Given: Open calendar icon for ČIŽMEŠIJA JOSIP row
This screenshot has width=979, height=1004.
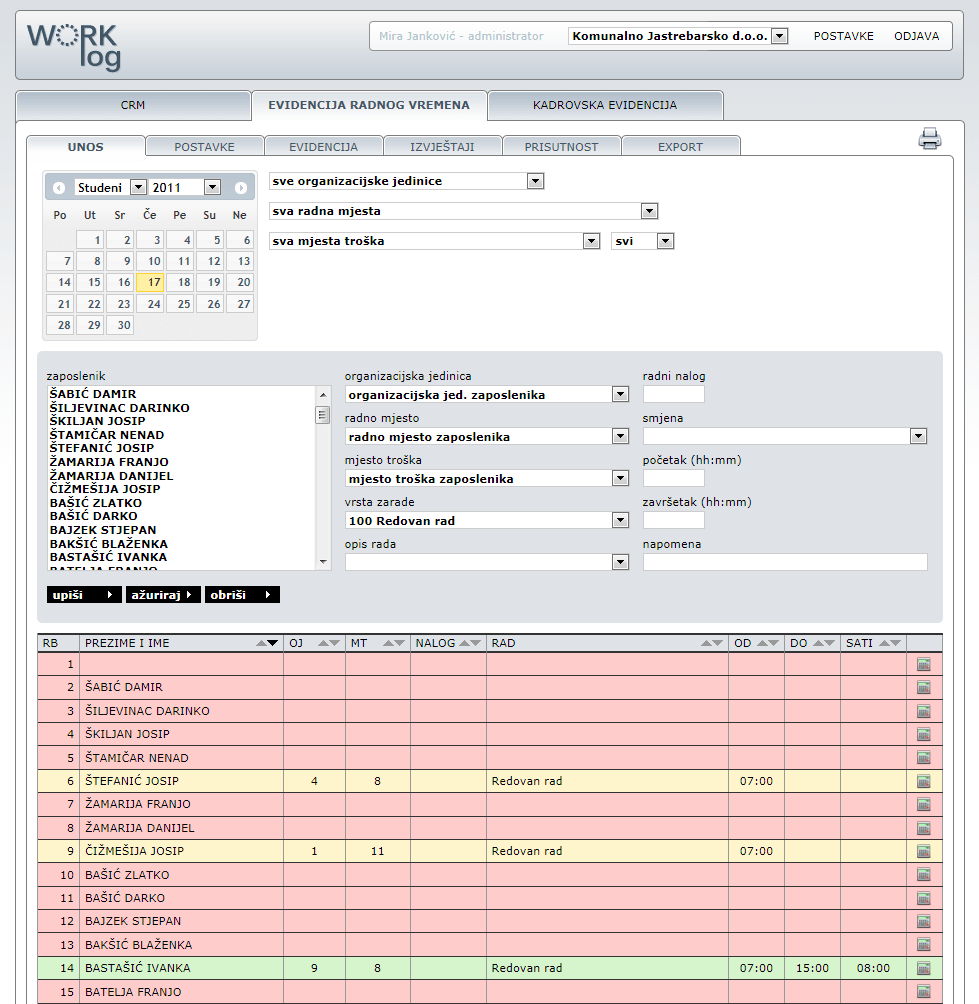Looking at the screenshot, I should 923,851.
